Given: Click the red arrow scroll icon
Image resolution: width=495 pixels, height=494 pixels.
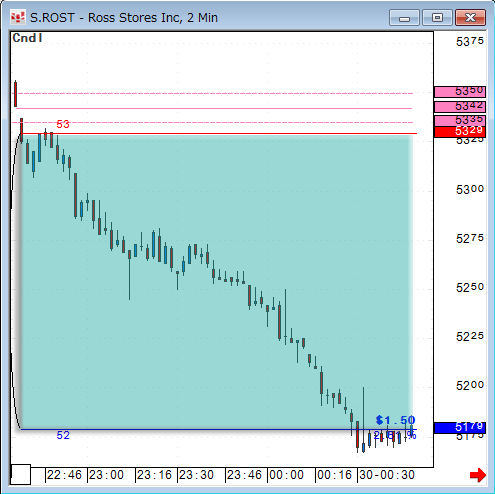Looking at the screenshot, I should pos(478,475).
